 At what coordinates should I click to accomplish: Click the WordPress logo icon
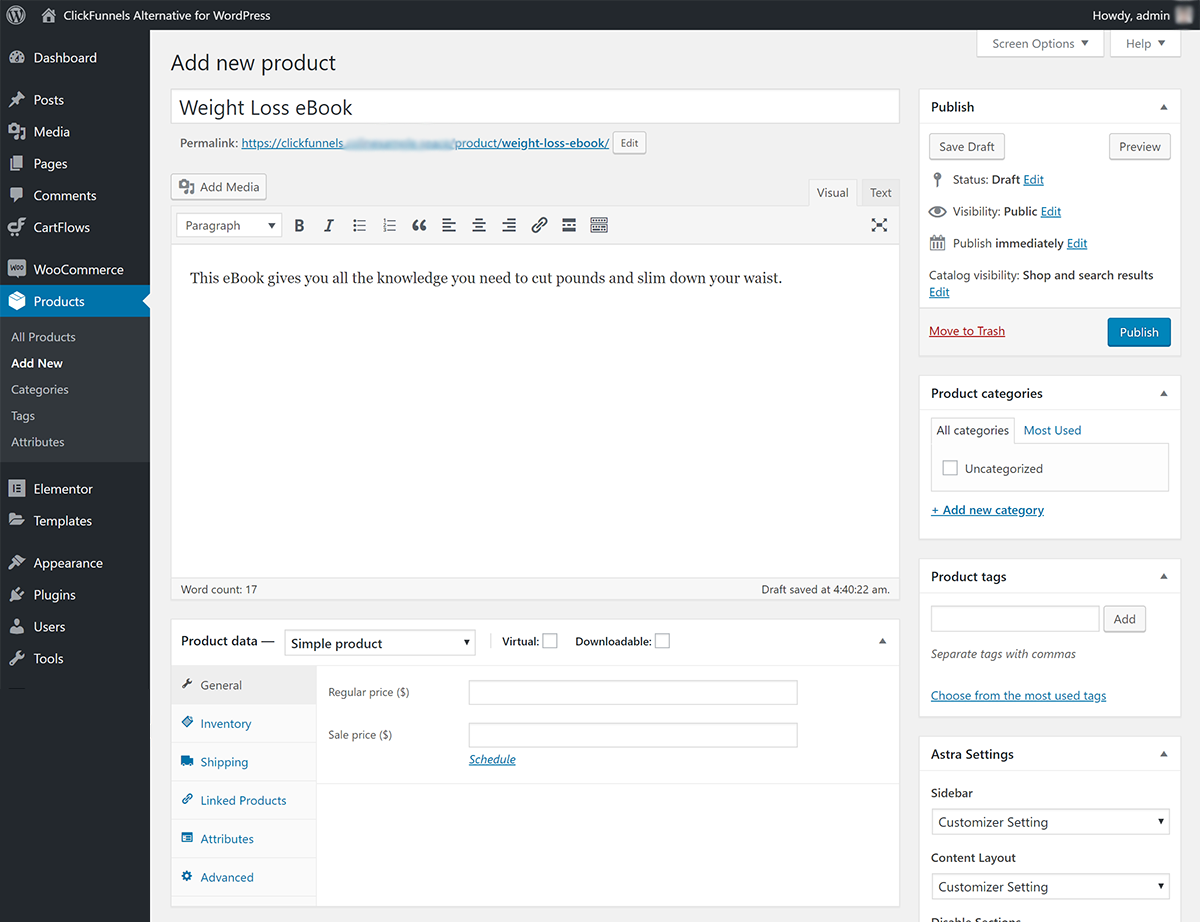click(x=15, y=15)
